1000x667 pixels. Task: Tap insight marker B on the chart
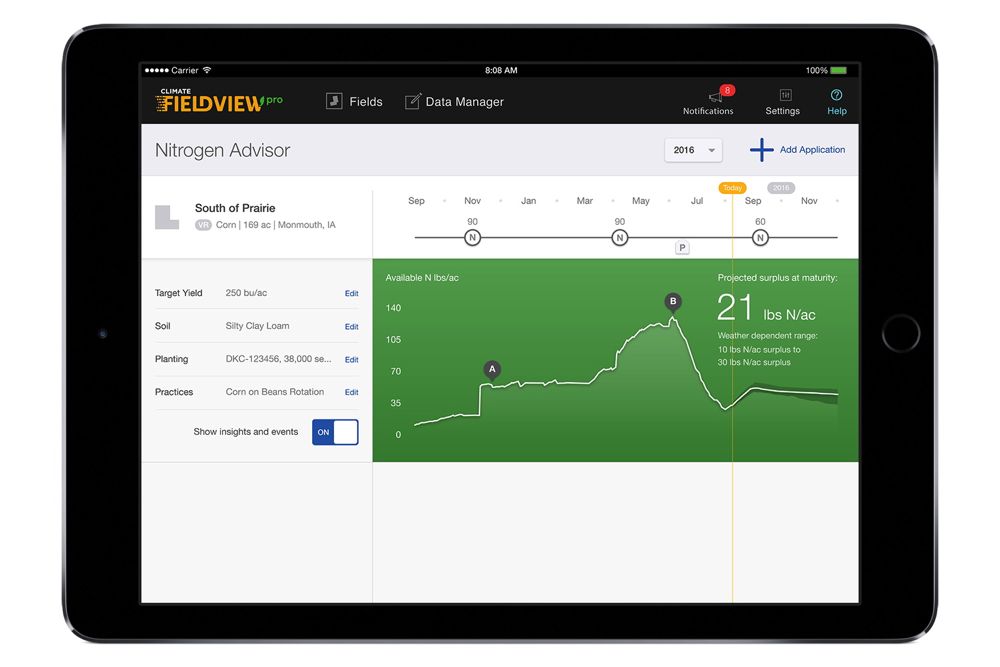[673, 301]
